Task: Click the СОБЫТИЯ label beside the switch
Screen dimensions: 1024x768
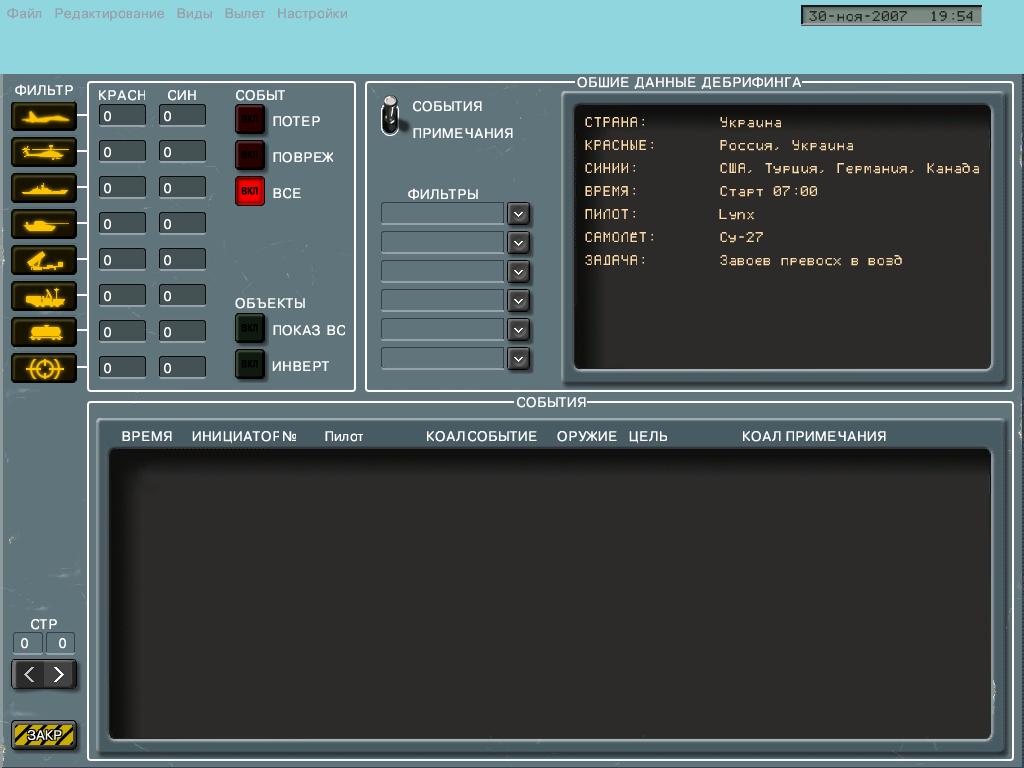Action: tap(447, 106)
